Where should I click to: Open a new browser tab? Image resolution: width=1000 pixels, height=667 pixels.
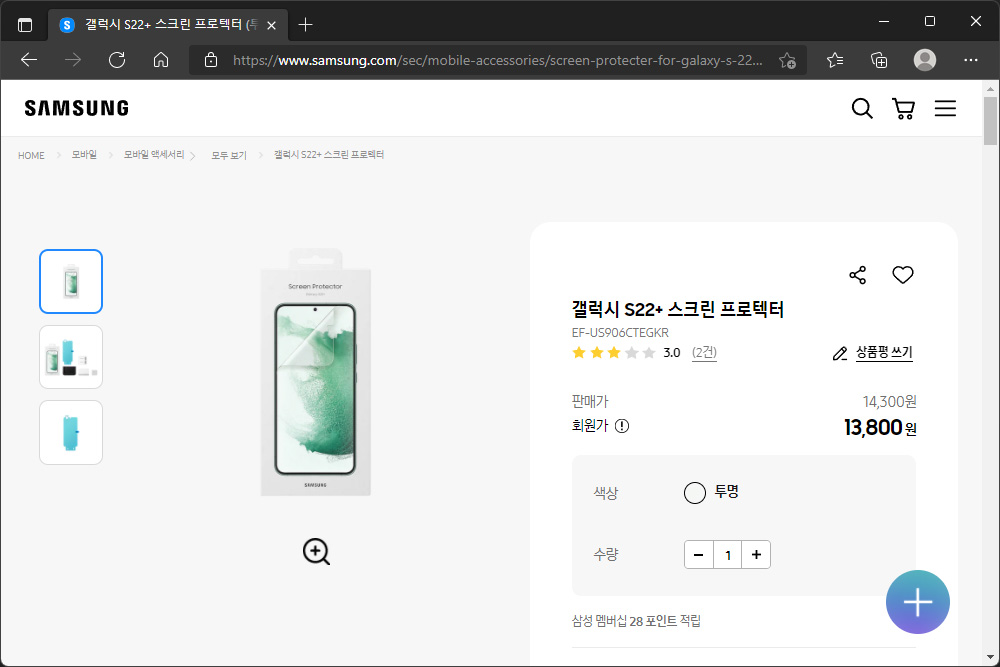[x=305, y=25]
